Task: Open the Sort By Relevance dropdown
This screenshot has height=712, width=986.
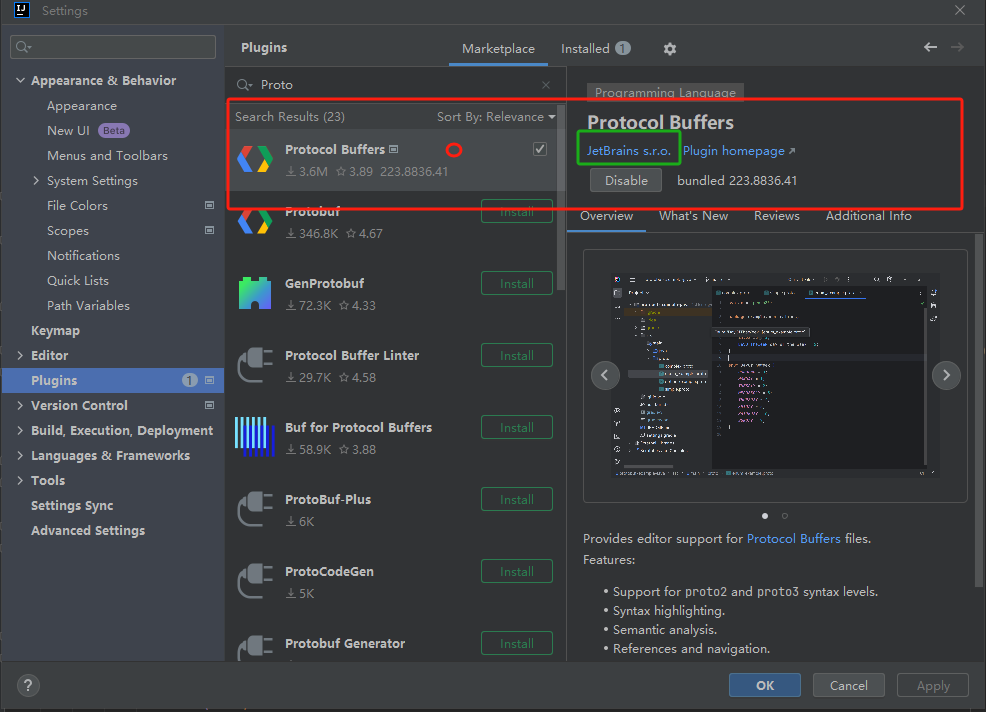Action: click(x=496, y=116)
